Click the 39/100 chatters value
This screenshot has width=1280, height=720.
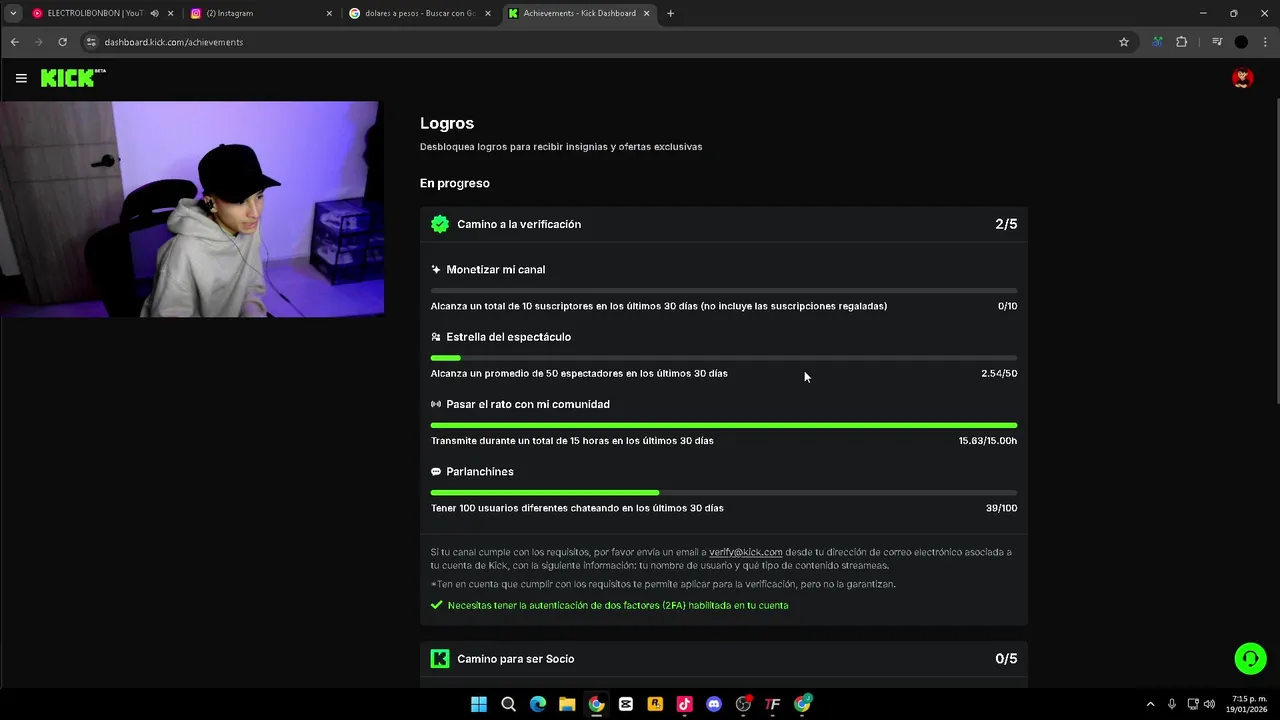click(1002, 508)
